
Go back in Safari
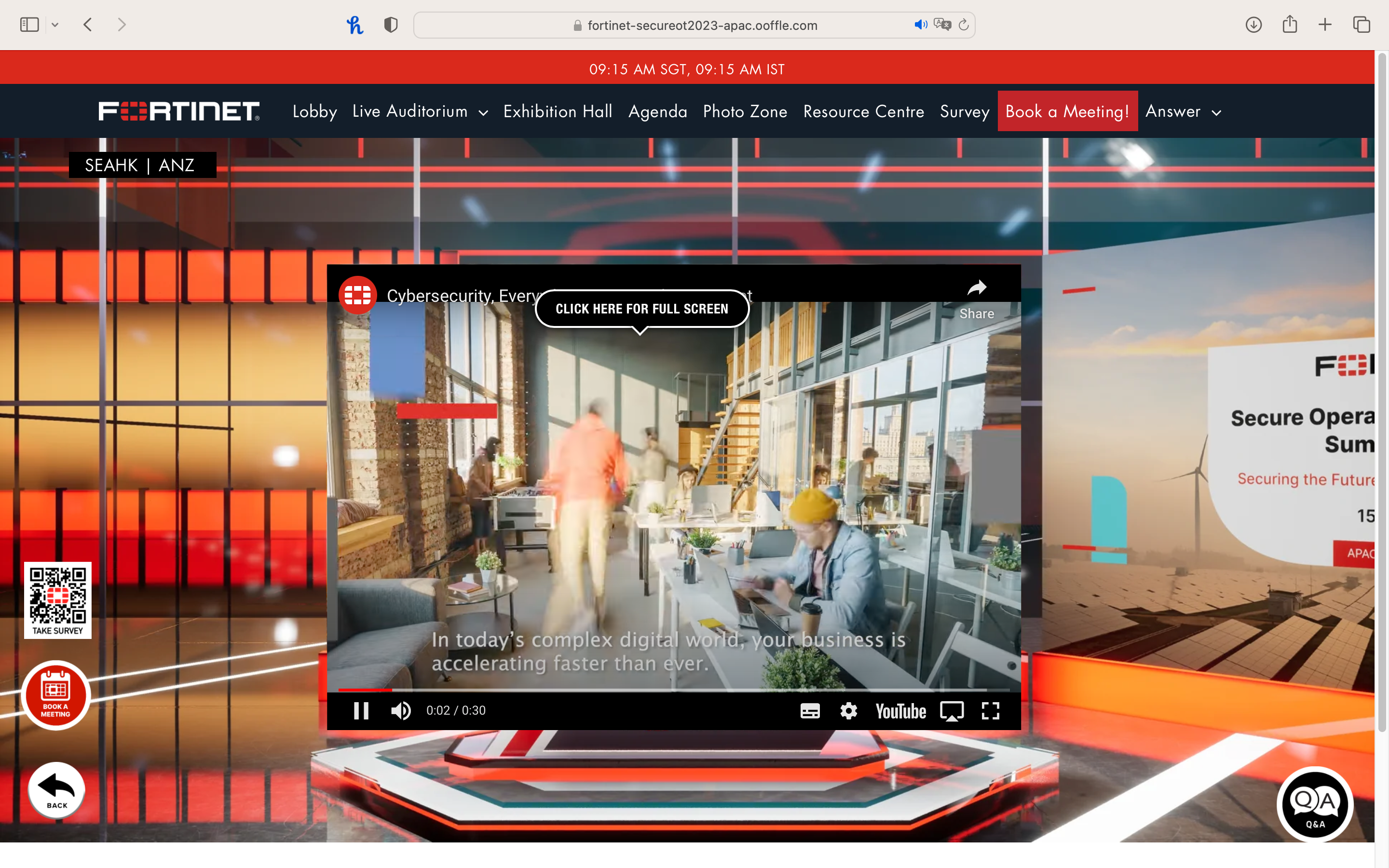tap(88, 25)
